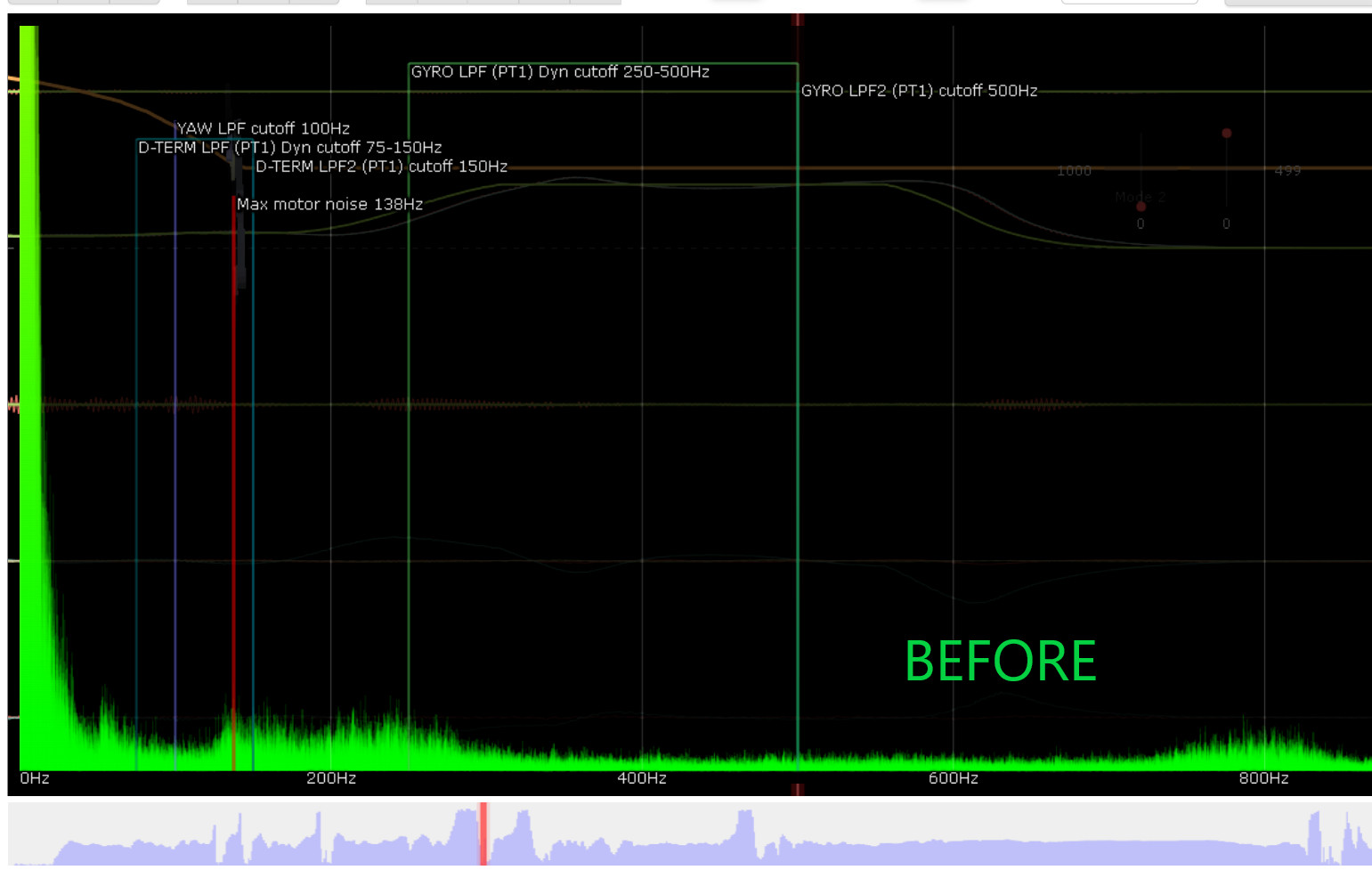Viewport: 1372px width, 870px height.
Task: Click the 499 value in stick overlay
Action: pyautogui.click(x=1287, y=171)
